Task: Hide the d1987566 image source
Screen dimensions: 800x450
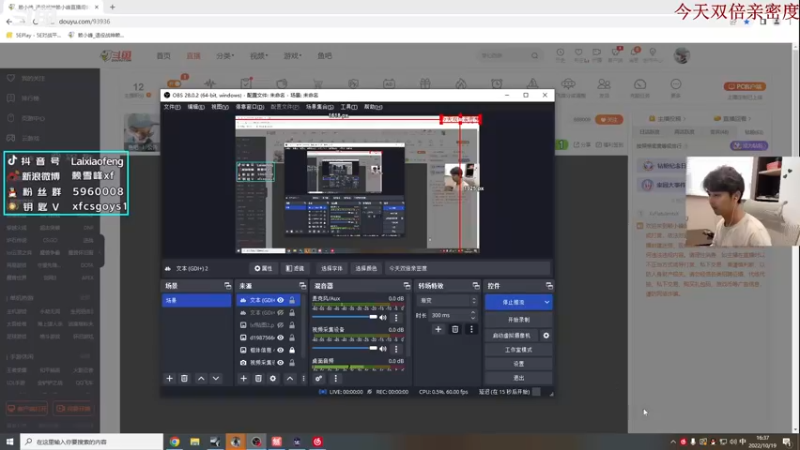Action: (280, 338)
